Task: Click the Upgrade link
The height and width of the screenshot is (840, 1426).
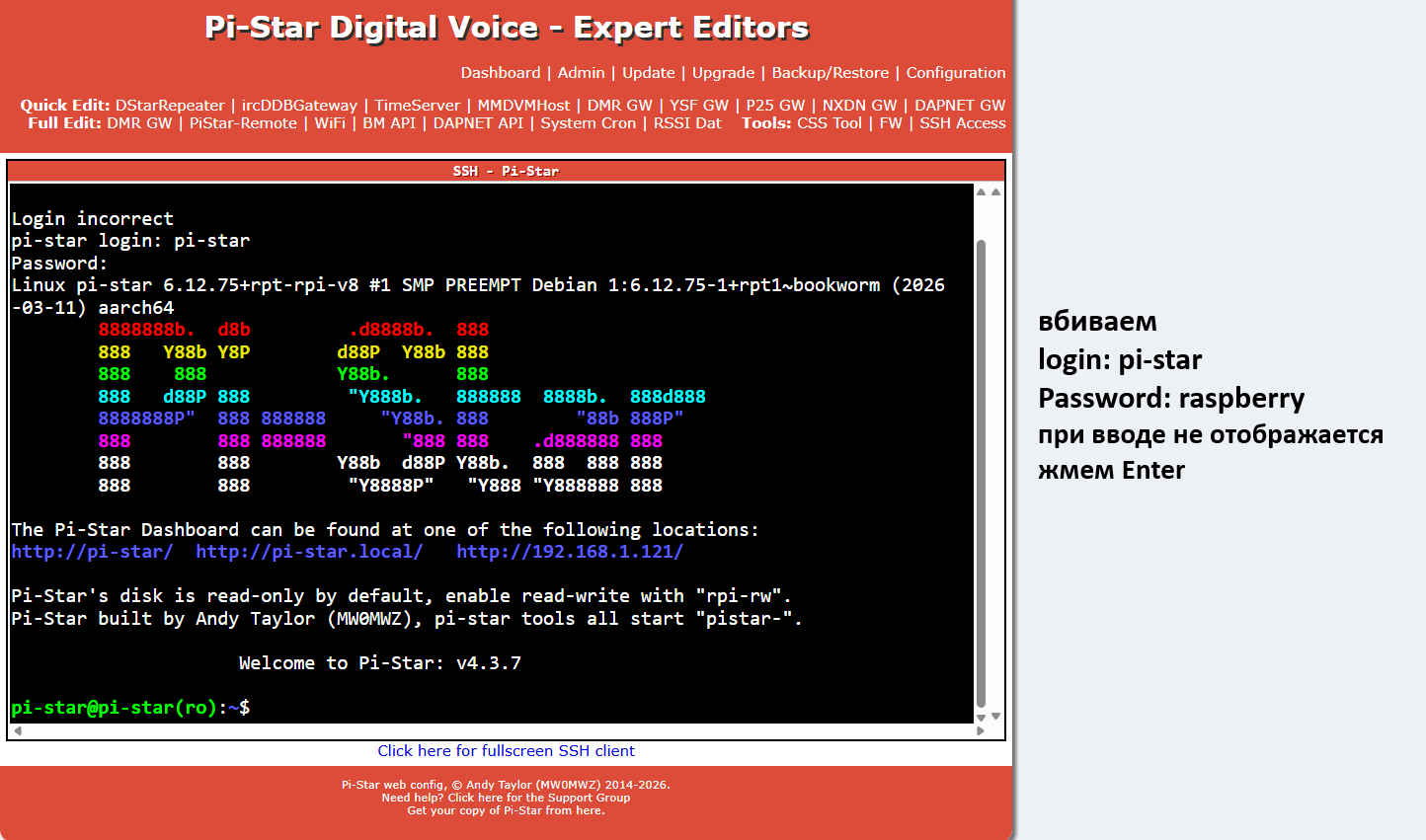Action: 723,73
